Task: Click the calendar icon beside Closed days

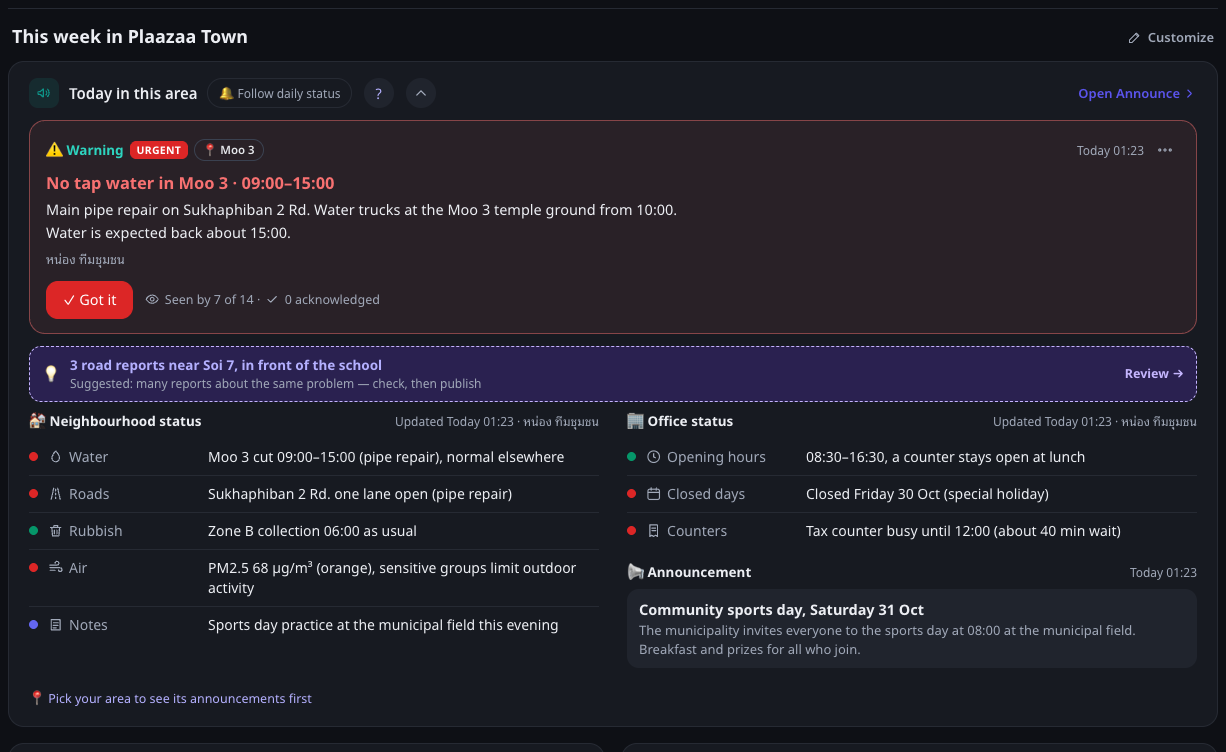Action: (x=654, y=494)
